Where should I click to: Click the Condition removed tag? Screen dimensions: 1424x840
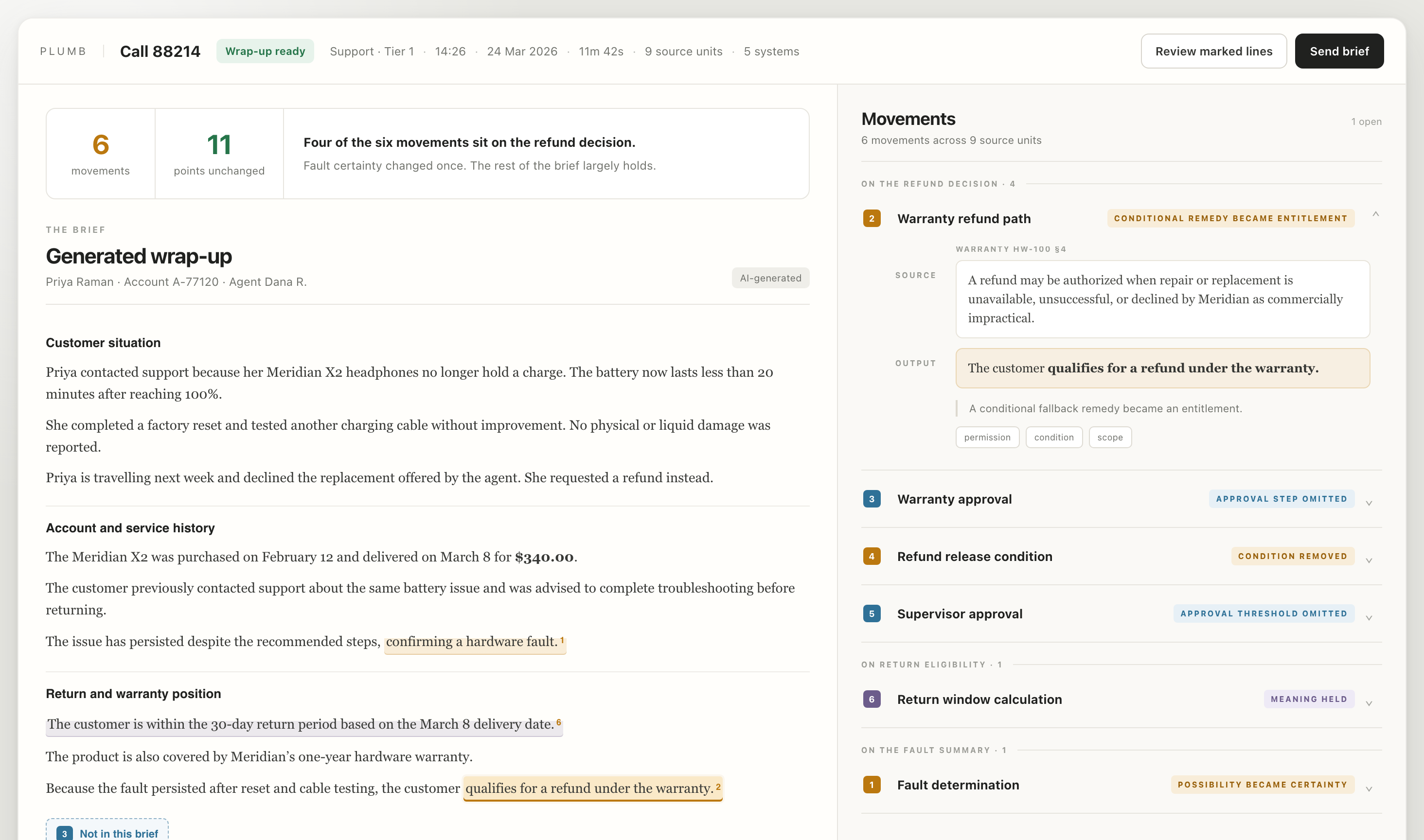pos(1292,557)
